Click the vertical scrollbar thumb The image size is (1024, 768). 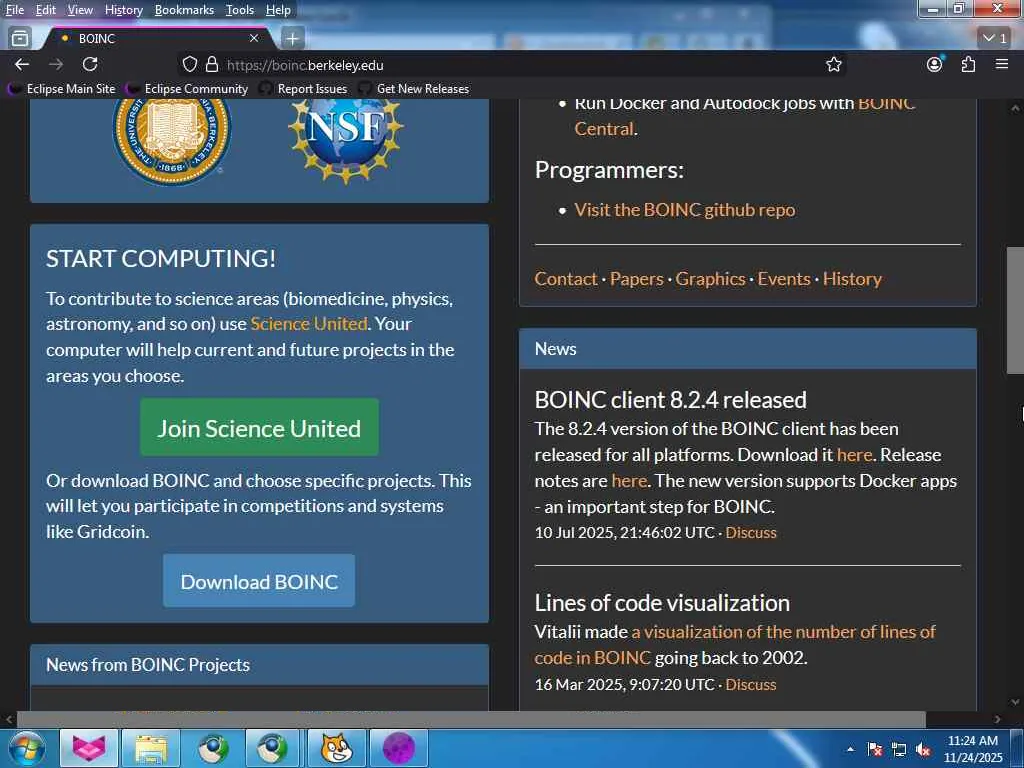1015,310
